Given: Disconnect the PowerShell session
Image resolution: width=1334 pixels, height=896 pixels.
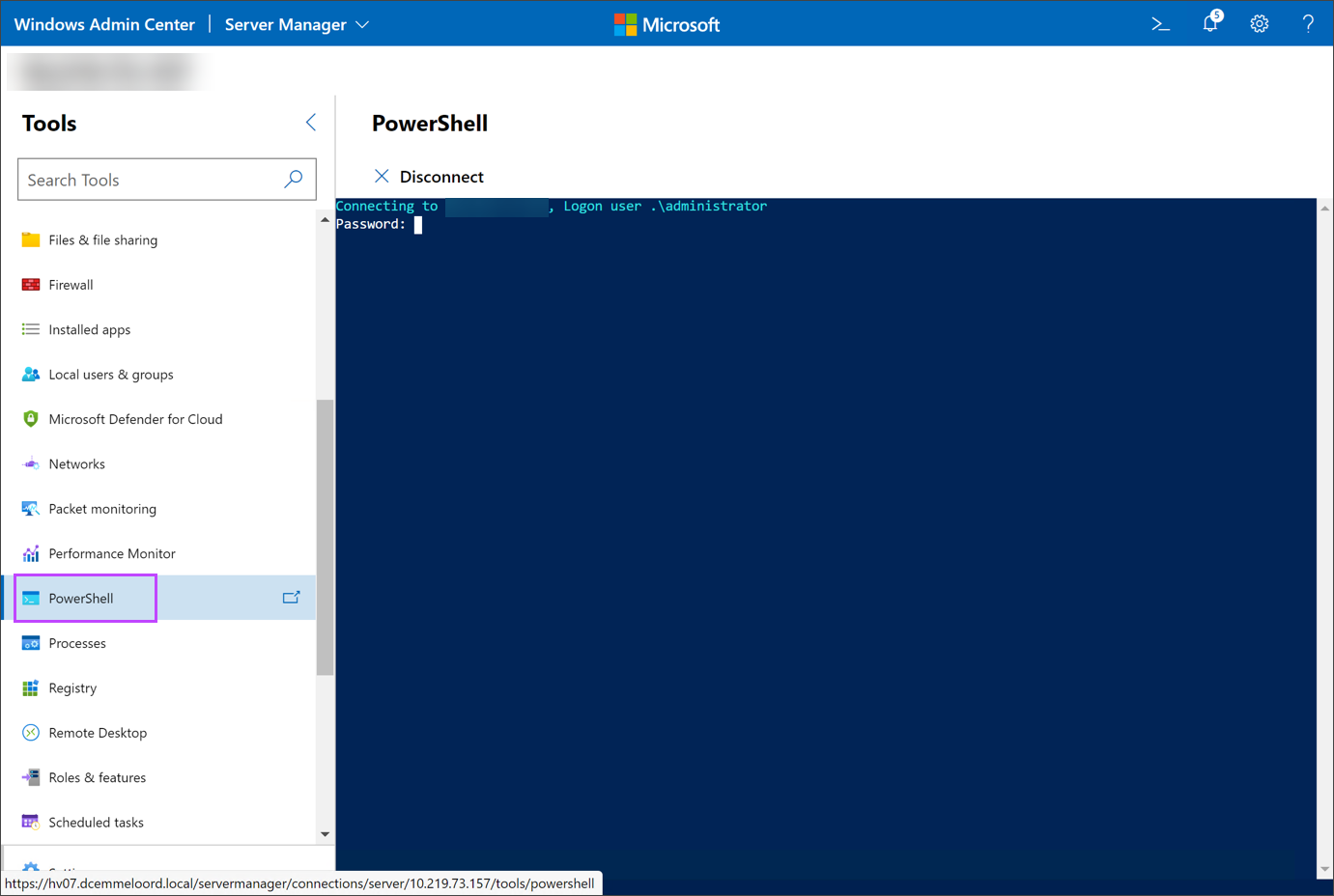Looking at the screenshot, I should (x=429, y=177).
